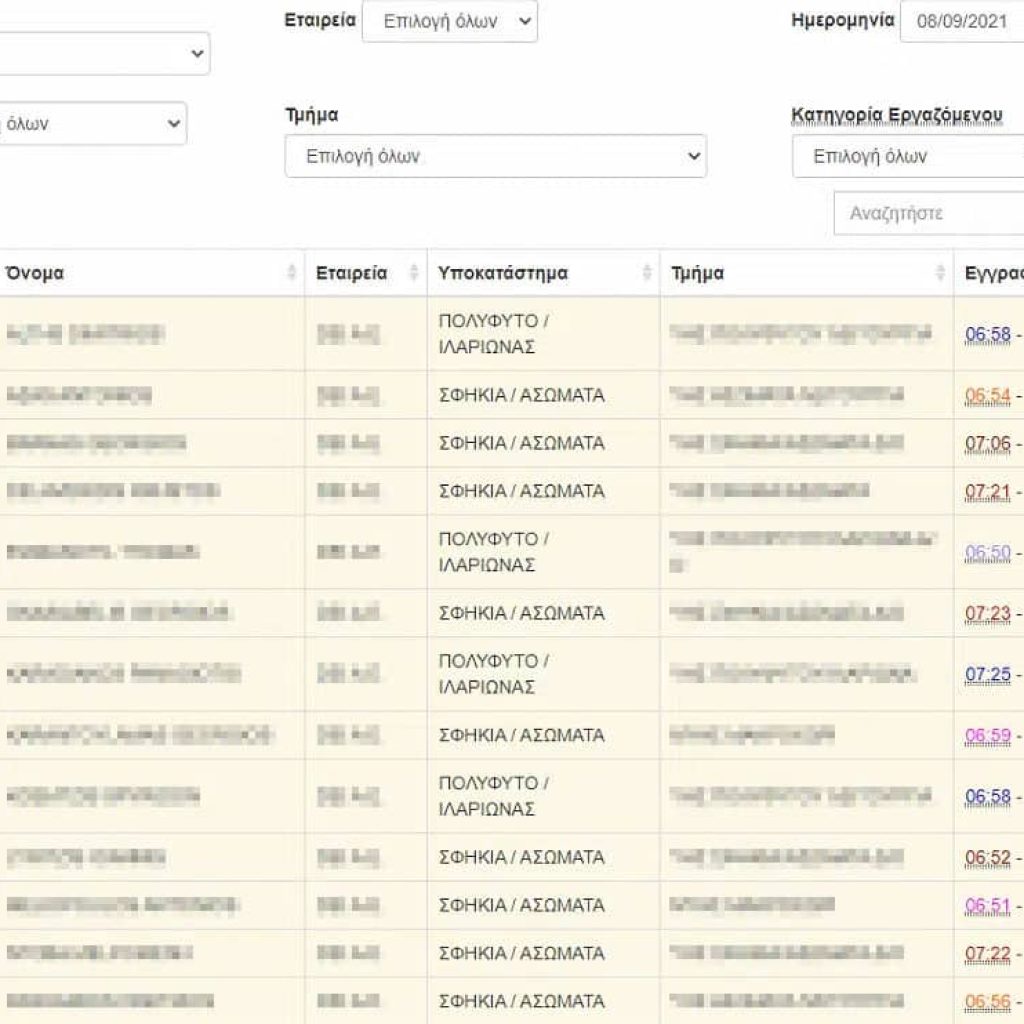Open the Κατηγορία Εργαζόμενου dropdown

tap(908, 156)
